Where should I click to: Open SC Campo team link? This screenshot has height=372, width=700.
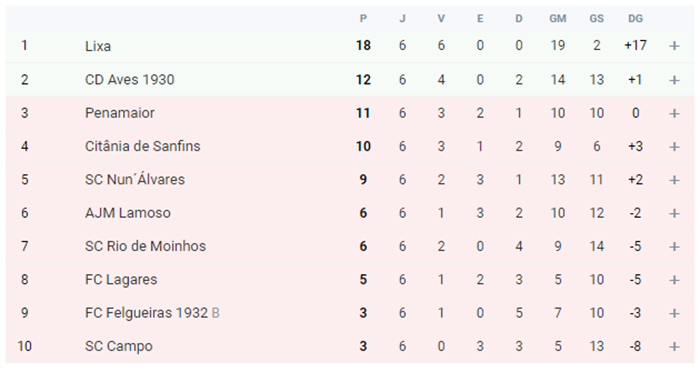[119, 346]
